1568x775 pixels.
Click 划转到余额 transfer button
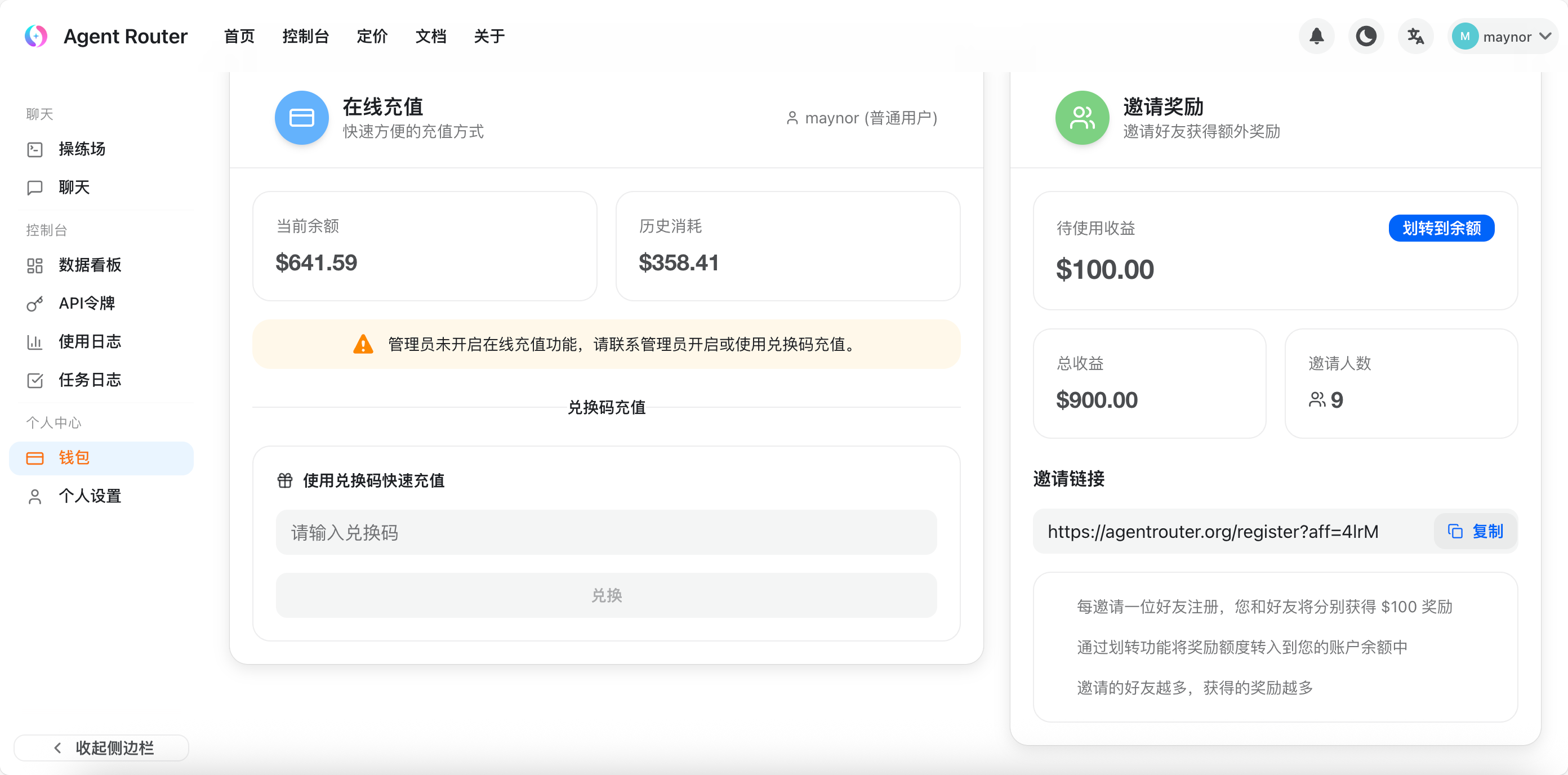(x=1441, y=228)
